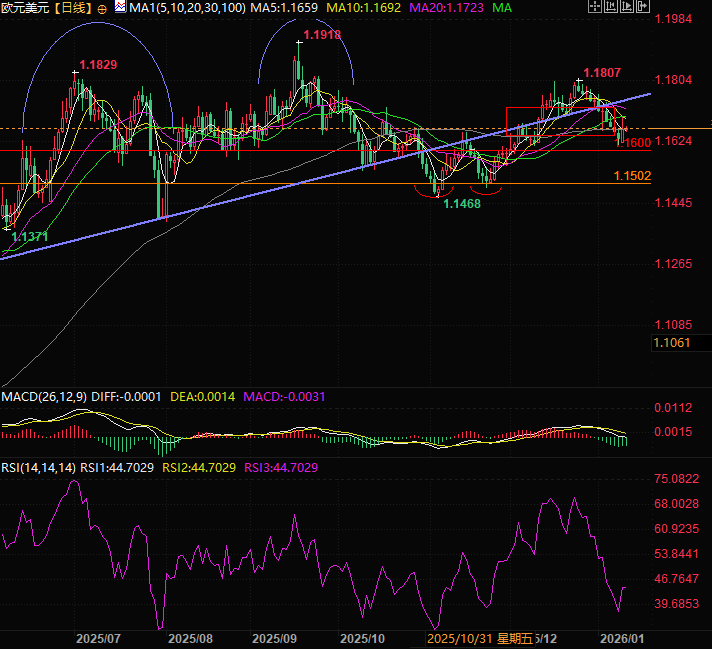Select the orange 1.1502 support line label

tap(632, 176)
